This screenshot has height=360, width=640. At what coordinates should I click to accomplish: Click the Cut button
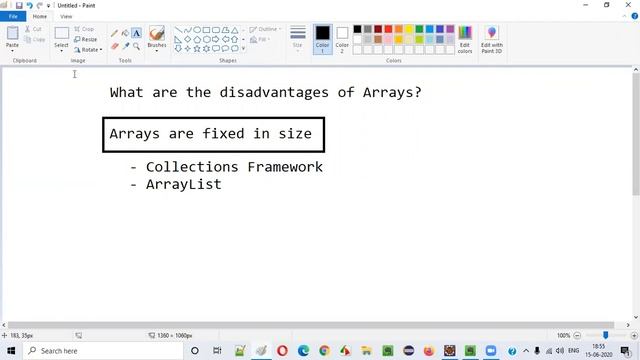33,29
